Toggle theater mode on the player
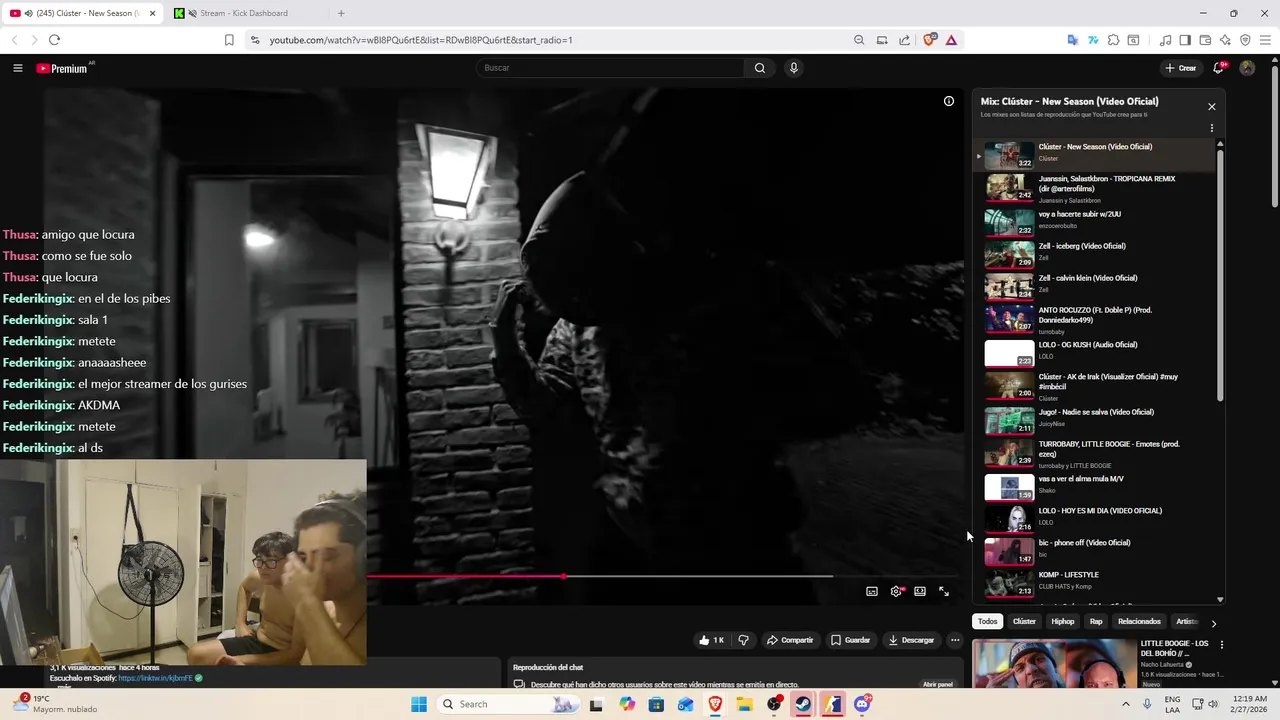Screen dimensions: 1280x720 pyautogui.click(x=920, y=591)
